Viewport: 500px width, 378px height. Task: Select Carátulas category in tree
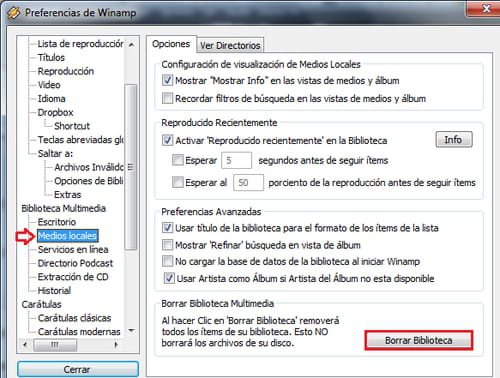pyautogui.click(x=42, y=304)
